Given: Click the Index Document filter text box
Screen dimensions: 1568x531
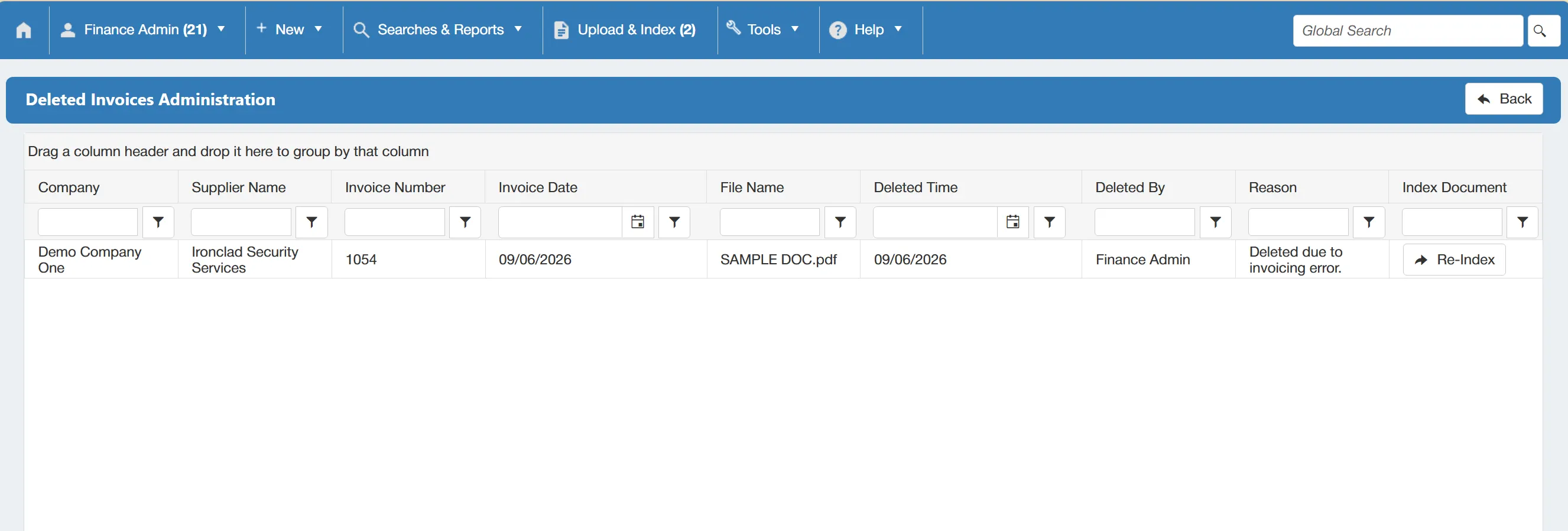Looking at the screenshot, I should 1452,222.
